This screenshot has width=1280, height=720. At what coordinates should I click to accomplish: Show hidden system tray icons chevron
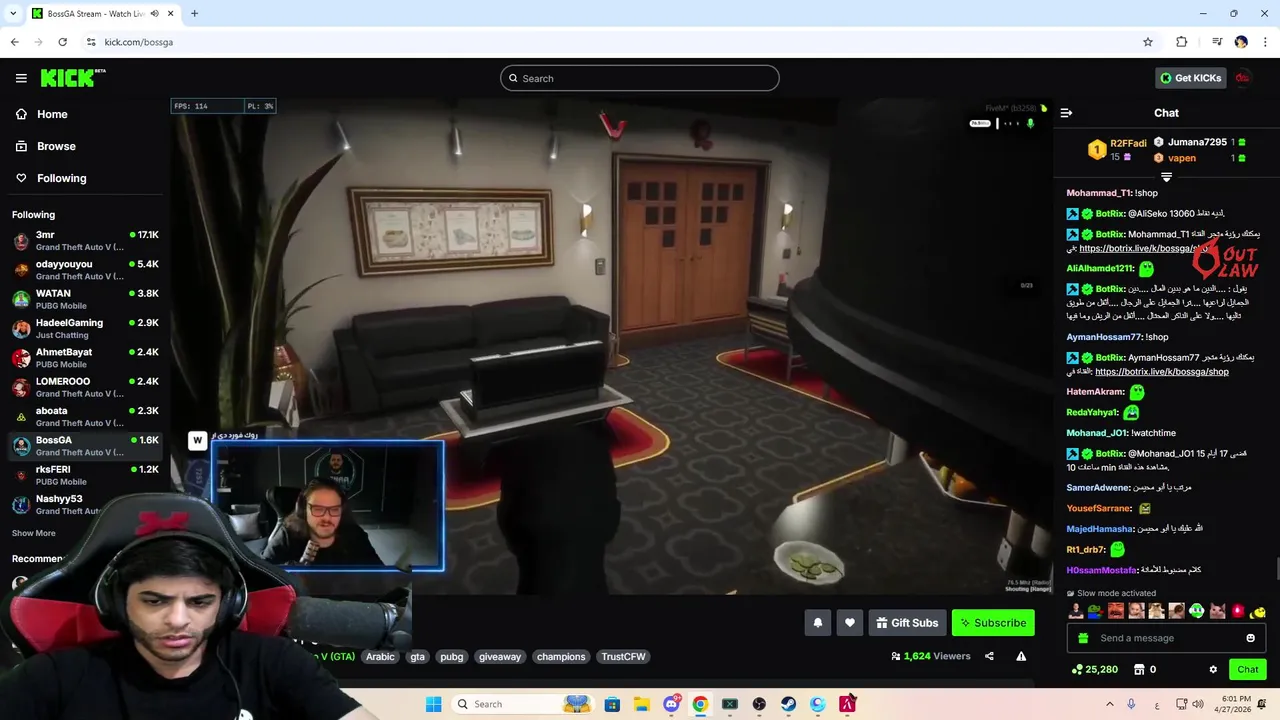(1109, 704)
